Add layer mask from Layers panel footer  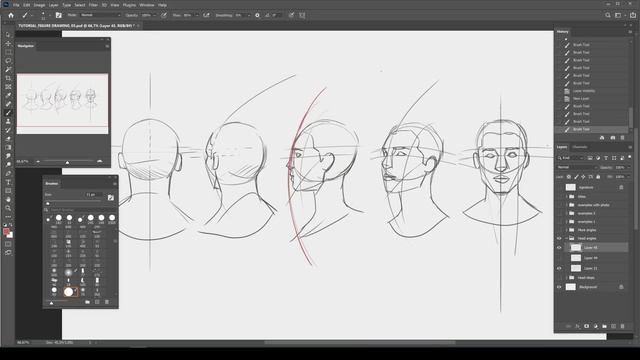(x=587, y=326)
